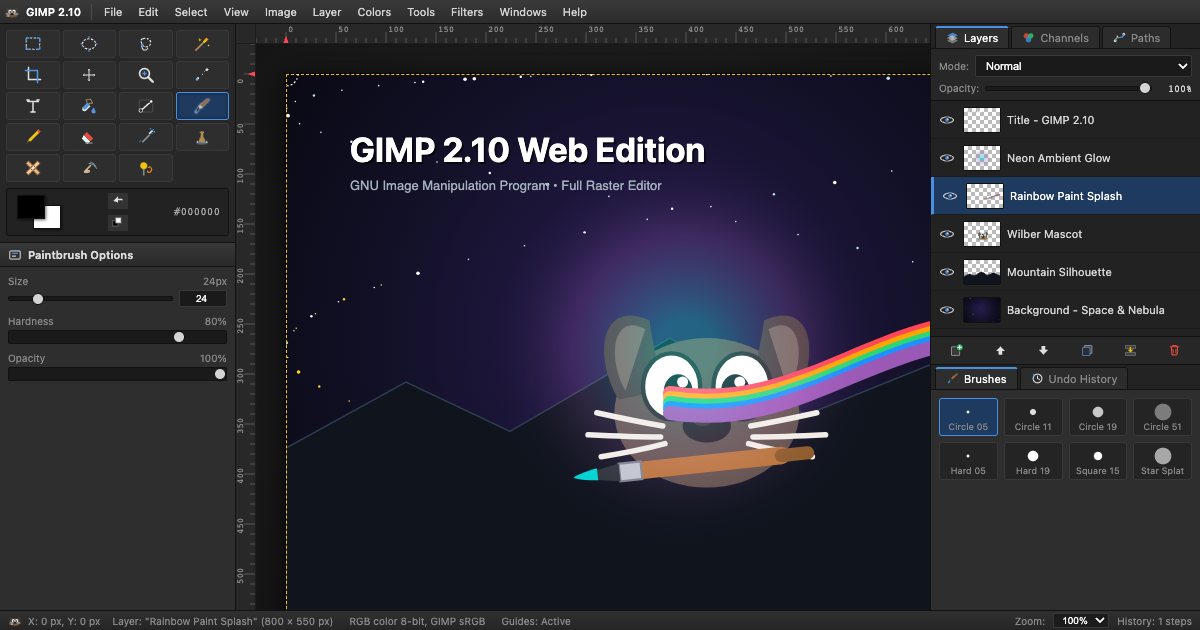1200x630 pixels.
Task: Lower the selected layer with down arrow
Action: (1043, 351)
